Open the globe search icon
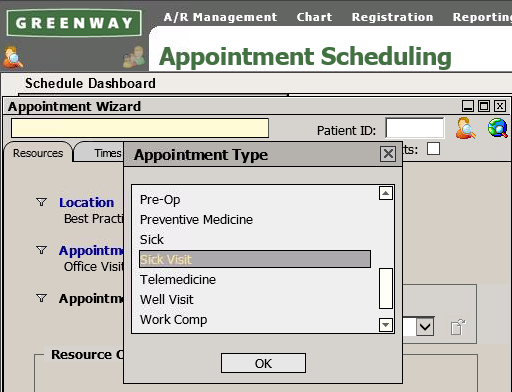Screen dimensions: 512x392 tap(498, 128)
